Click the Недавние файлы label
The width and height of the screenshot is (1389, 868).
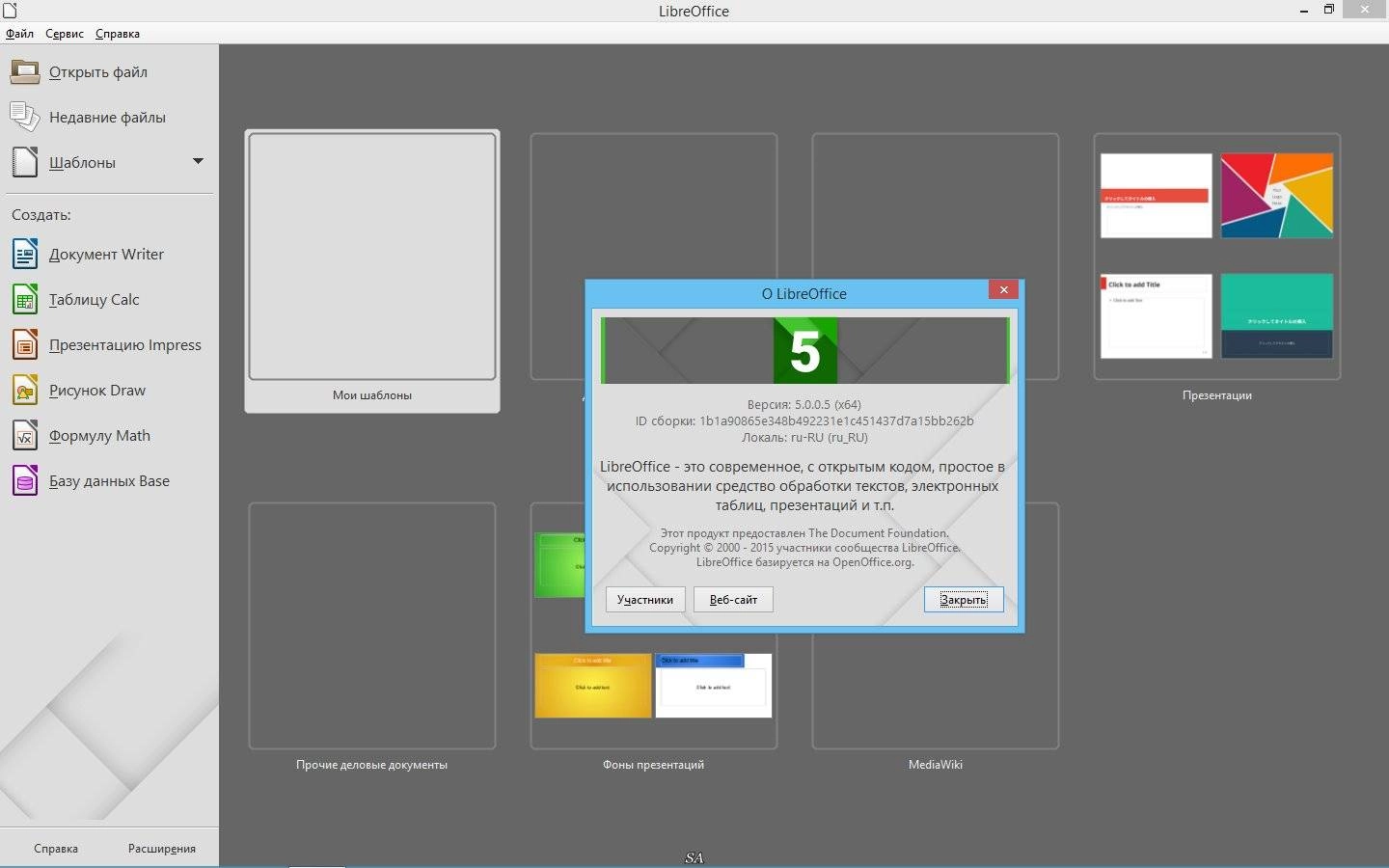(107, 118)
